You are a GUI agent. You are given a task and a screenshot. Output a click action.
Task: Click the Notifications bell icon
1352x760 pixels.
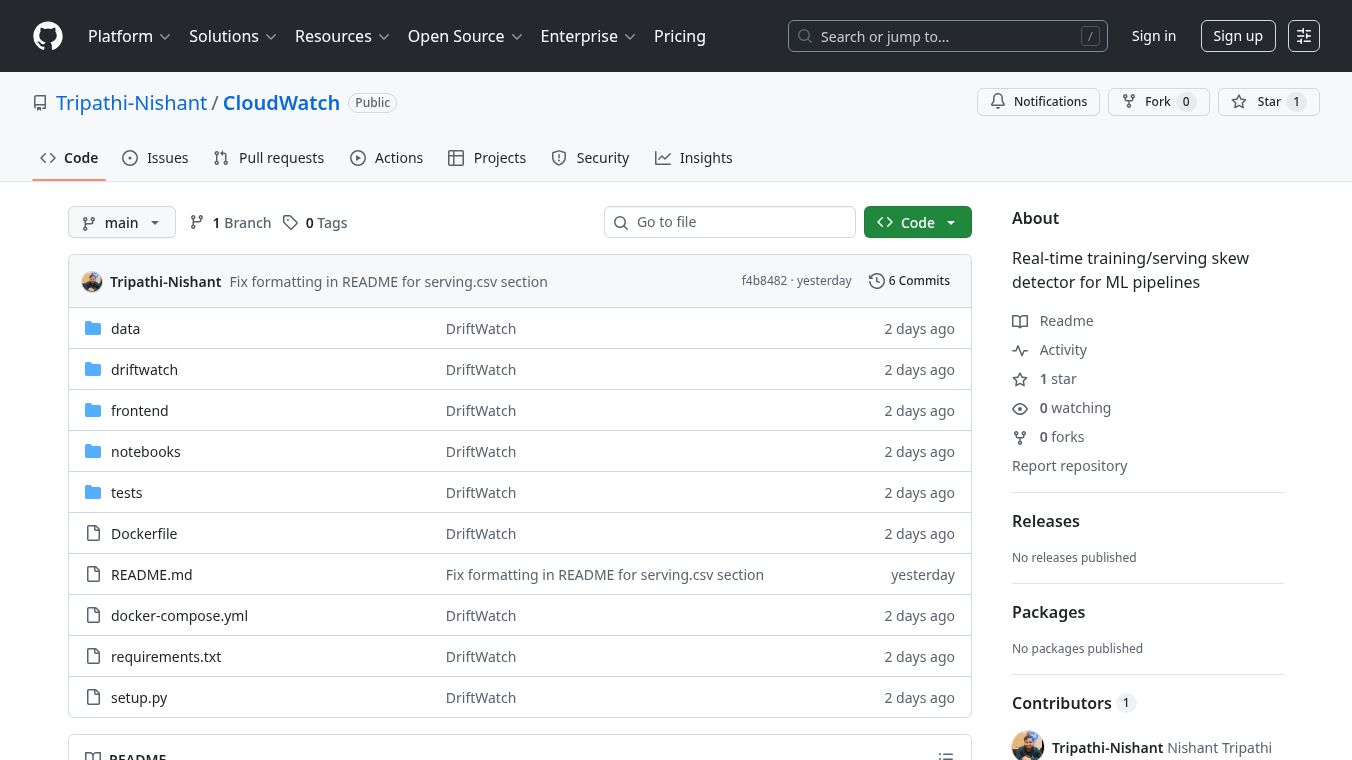(998, 102)
